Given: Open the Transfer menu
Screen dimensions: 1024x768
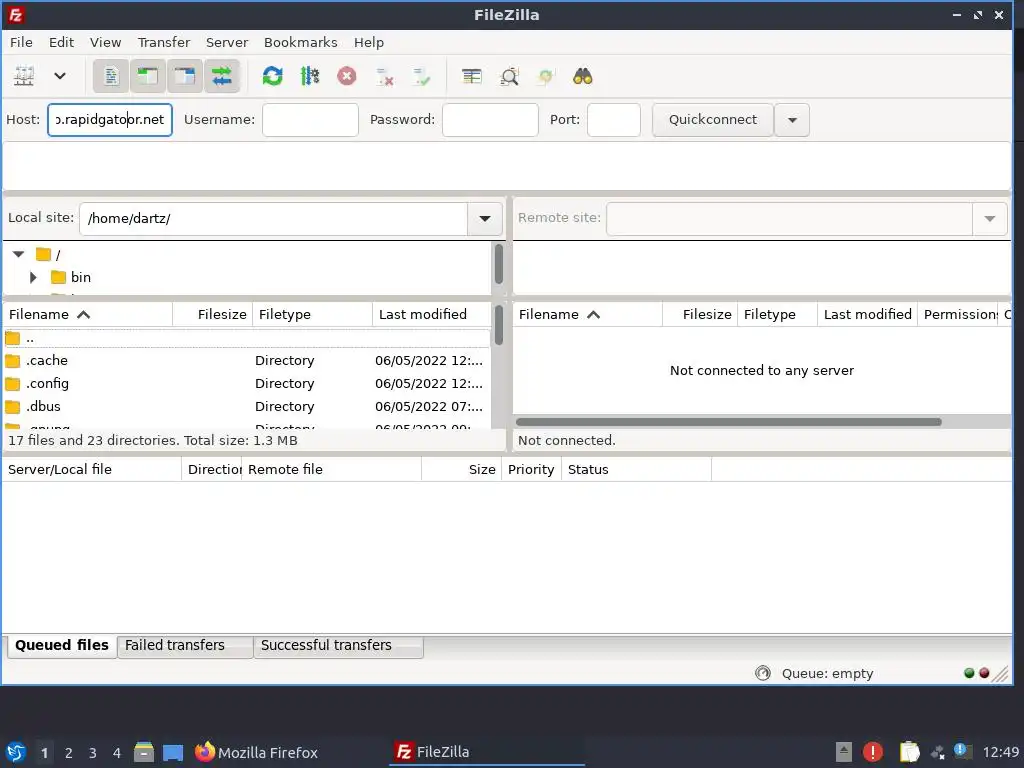Looking at the screenshot, I should (163, 42).
